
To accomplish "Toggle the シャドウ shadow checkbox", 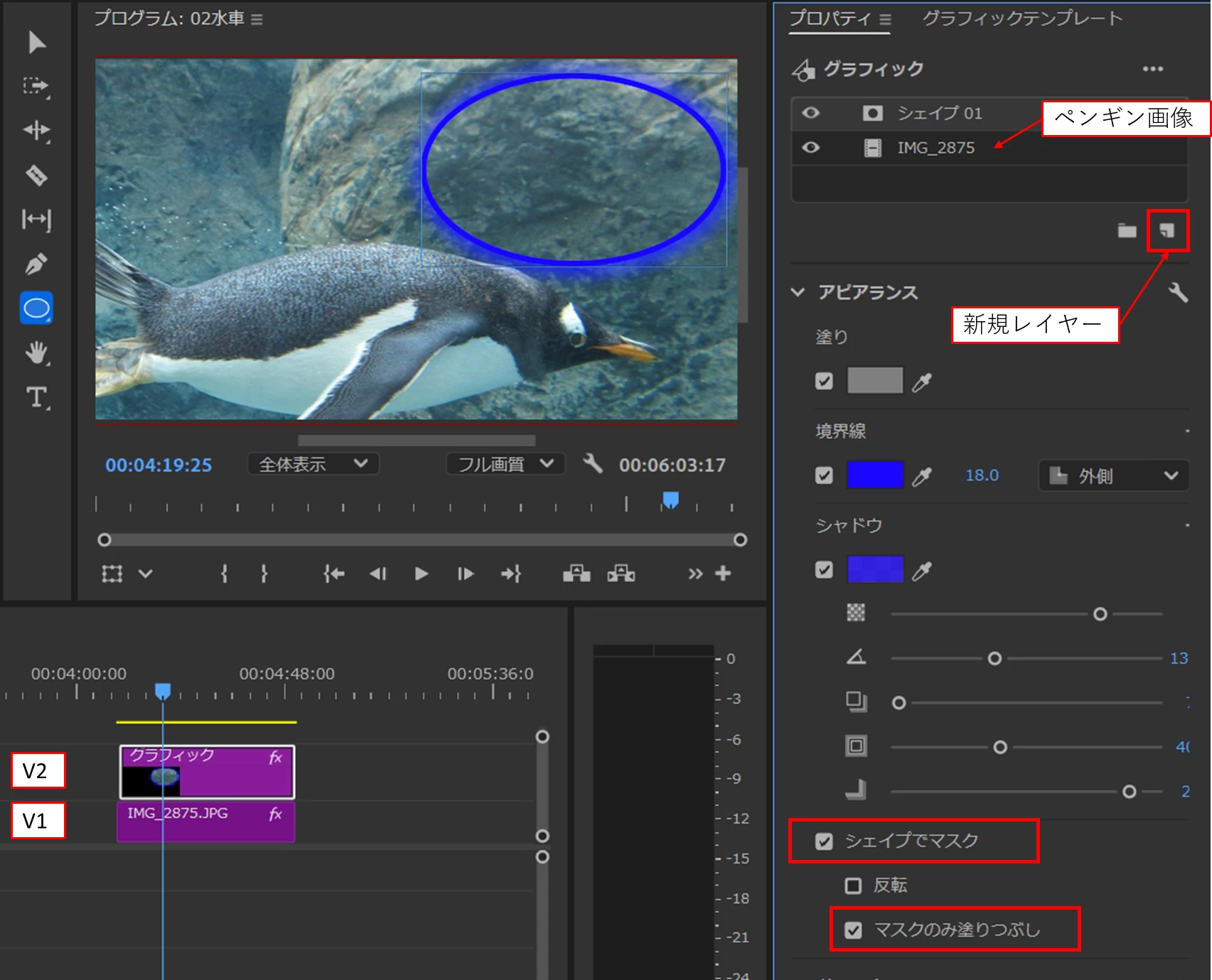I will 824,570.
